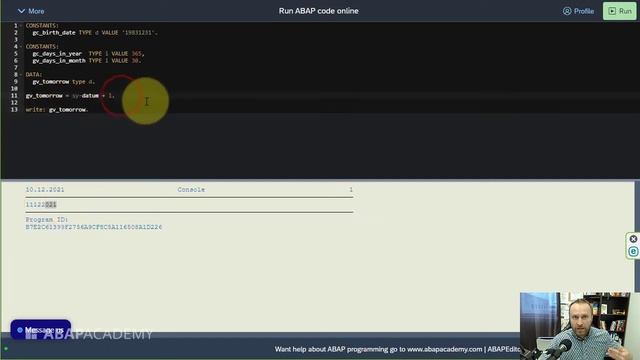640x360 pixels.
Task: Click the Console heading label
Action: [191, 190]
